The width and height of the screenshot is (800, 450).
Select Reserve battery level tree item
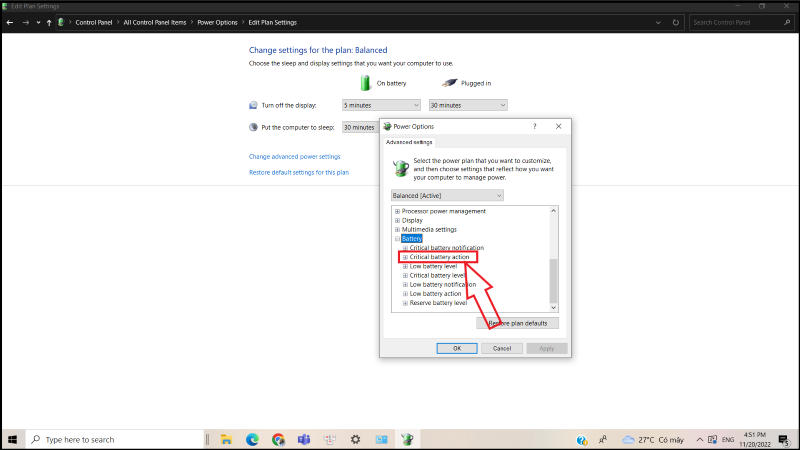(438, 303)
